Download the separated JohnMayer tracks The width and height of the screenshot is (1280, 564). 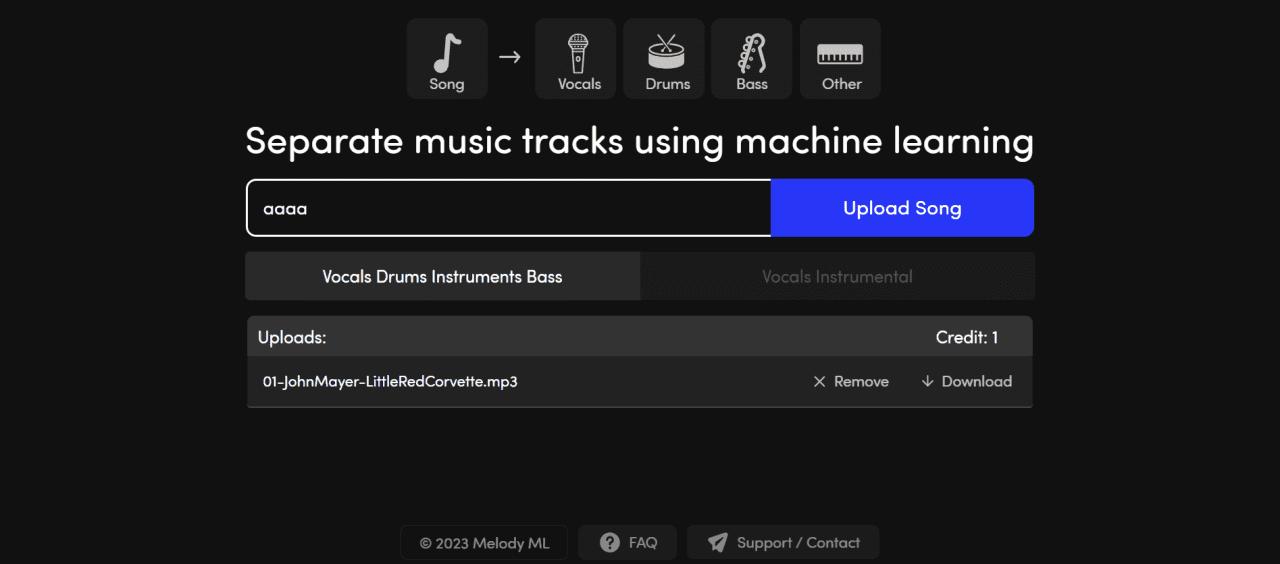click(967, 381)
